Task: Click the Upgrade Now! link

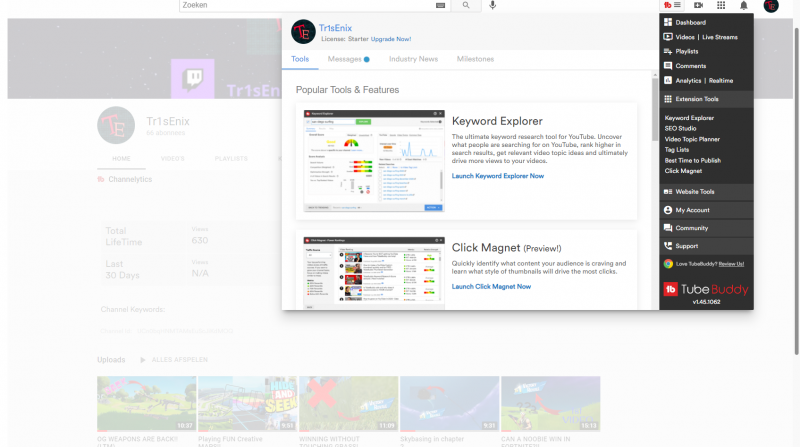Action: click(x=391, y=39)
